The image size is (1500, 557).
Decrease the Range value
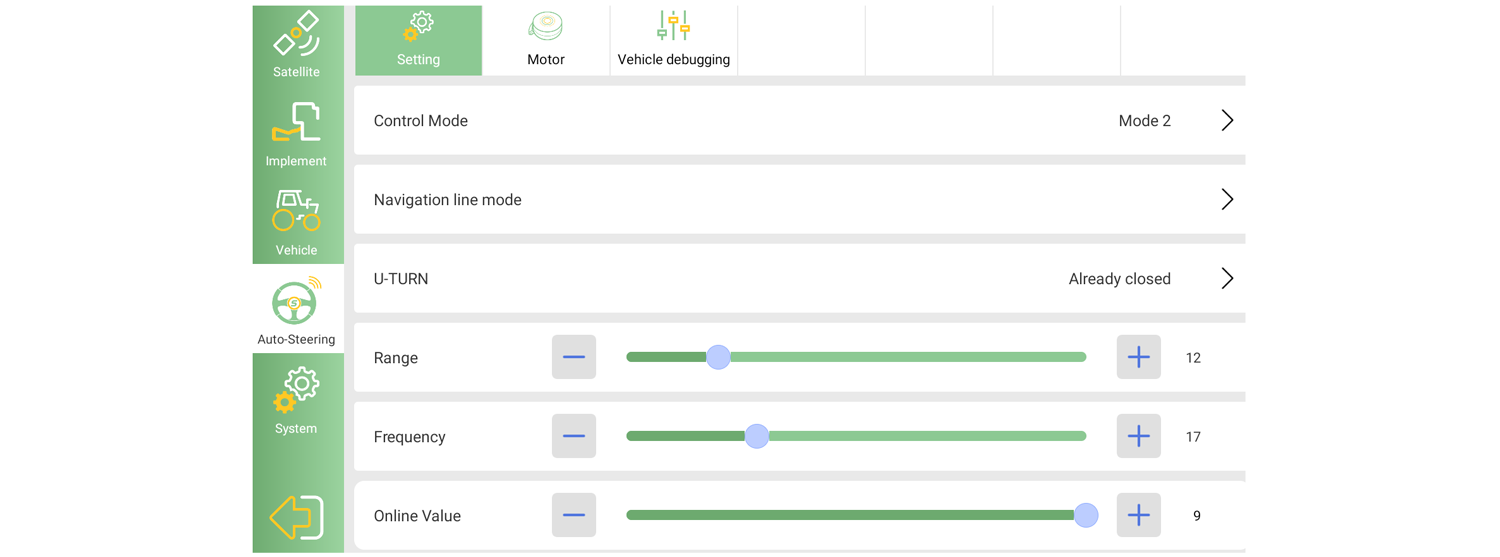(574, 357)
